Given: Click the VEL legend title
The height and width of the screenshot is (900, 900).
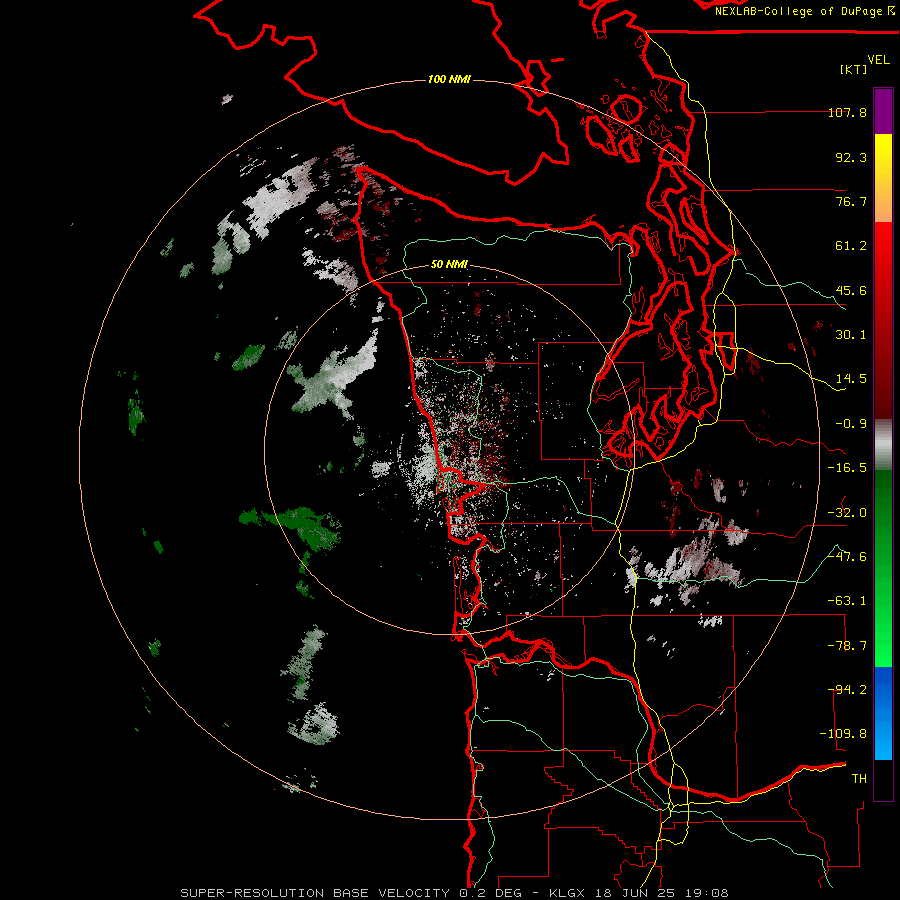Looking at the screenshot, I should coord(878,60).
